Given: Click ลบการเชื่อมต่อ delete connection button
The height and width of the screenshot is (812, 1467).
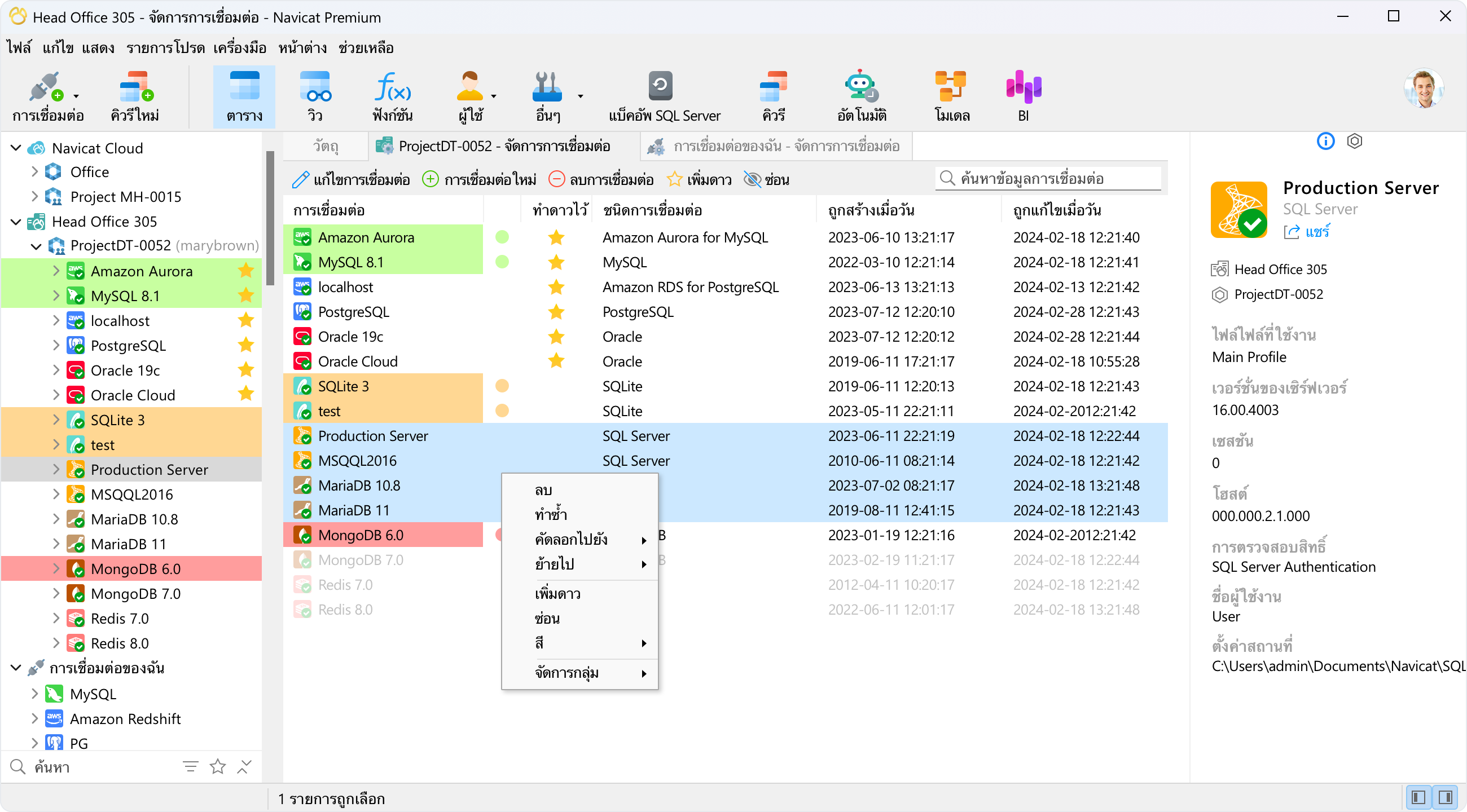Looking at the screenshot, I should pos(601,180).
